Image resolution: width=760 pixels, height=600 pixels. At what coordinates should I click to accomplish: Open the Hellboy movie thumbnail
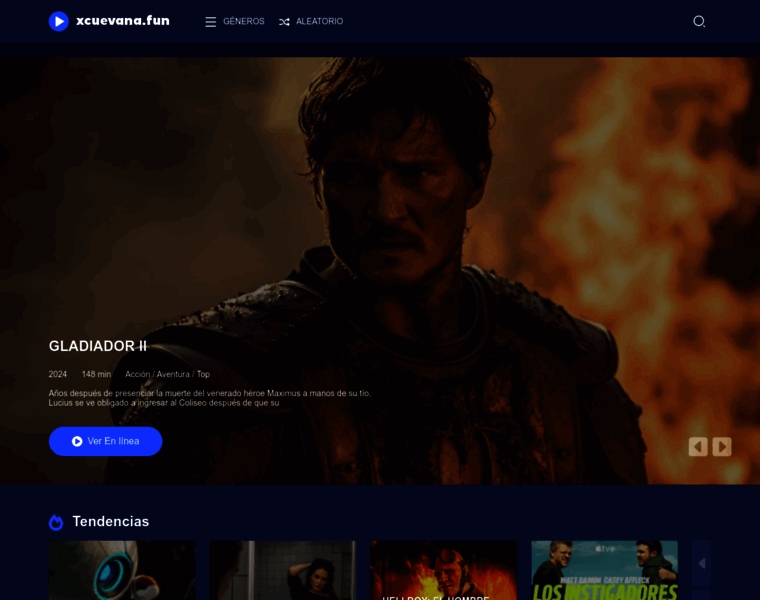443,570
